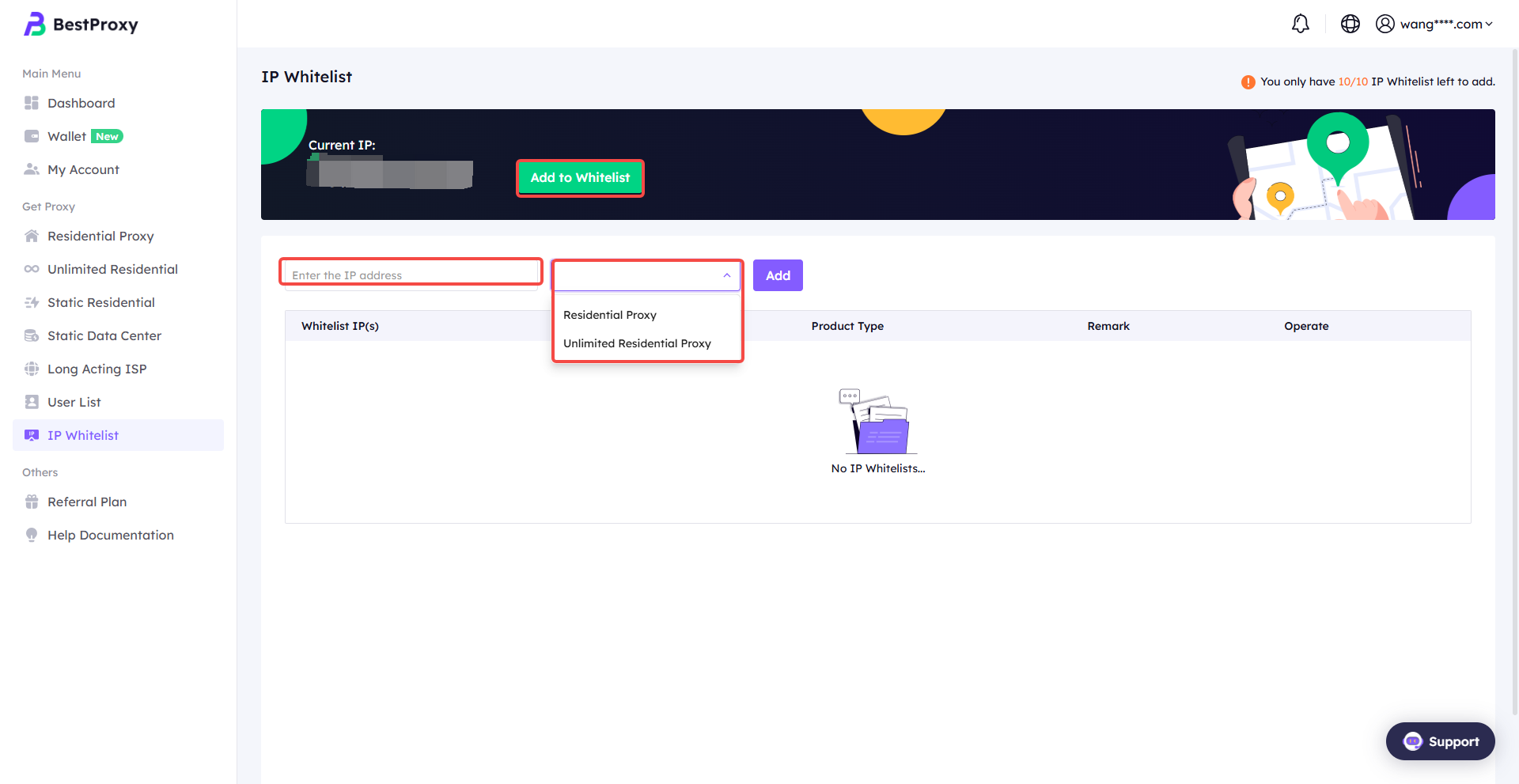Click the No IP Whitelists empty illustration

pos(878,421)
